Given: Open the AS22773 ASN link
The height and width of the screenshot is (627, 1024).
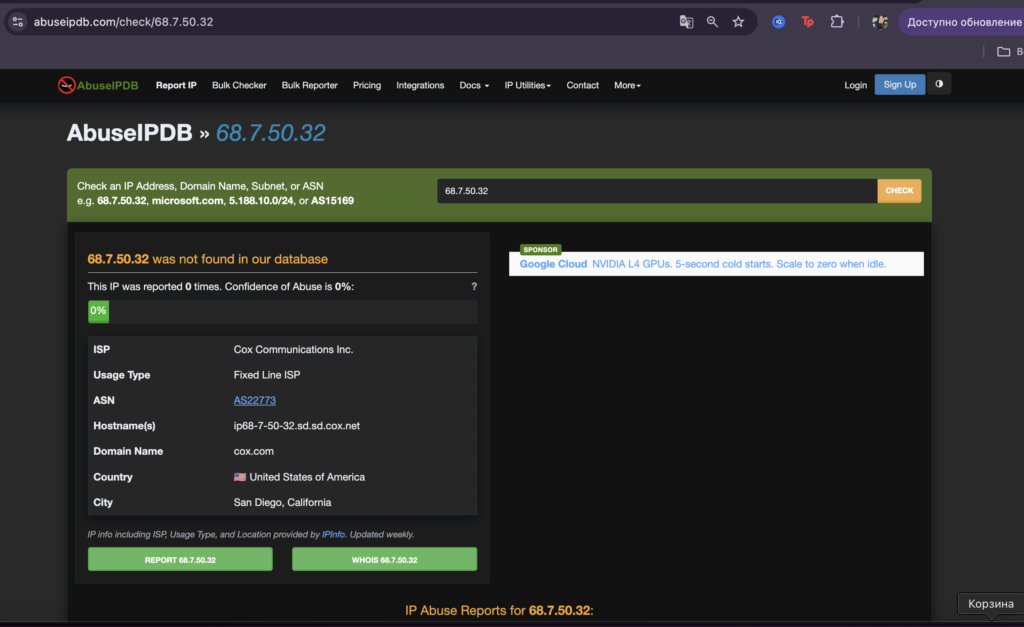Looking at the screenshot, I should pos(255,400).
